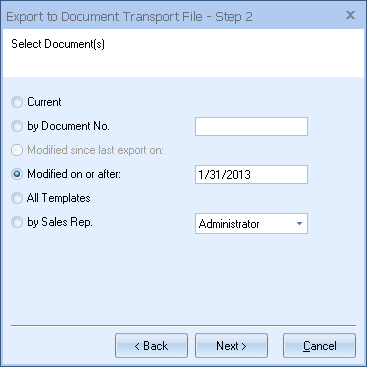This screenshot has width=367, height=367.
Task: Proceed with the Next button
Action: coord(231,346)
